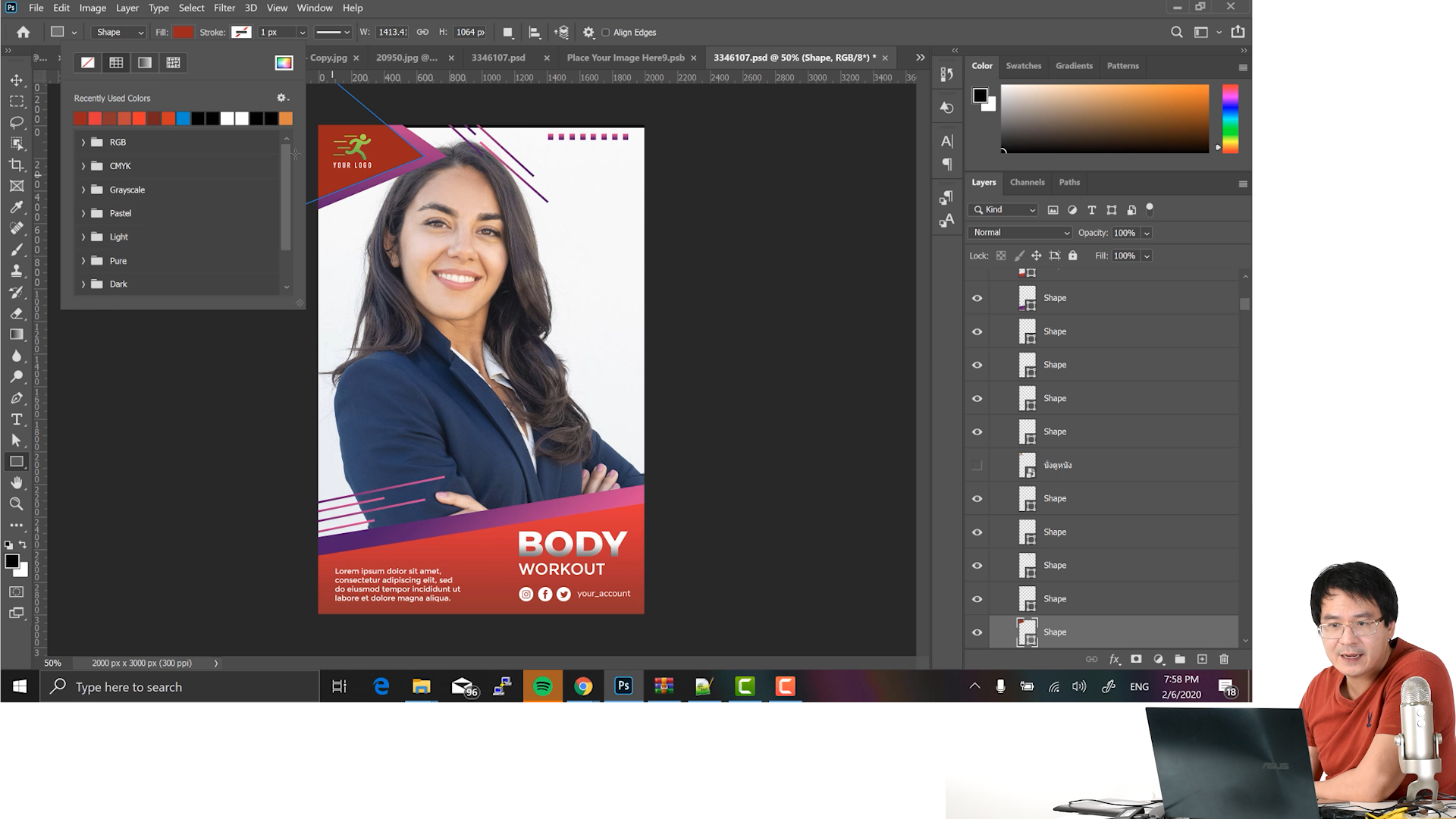This screenshot has height=819, width=1456.
Task: Click the Windows Start button
Action: pos(20,686)
